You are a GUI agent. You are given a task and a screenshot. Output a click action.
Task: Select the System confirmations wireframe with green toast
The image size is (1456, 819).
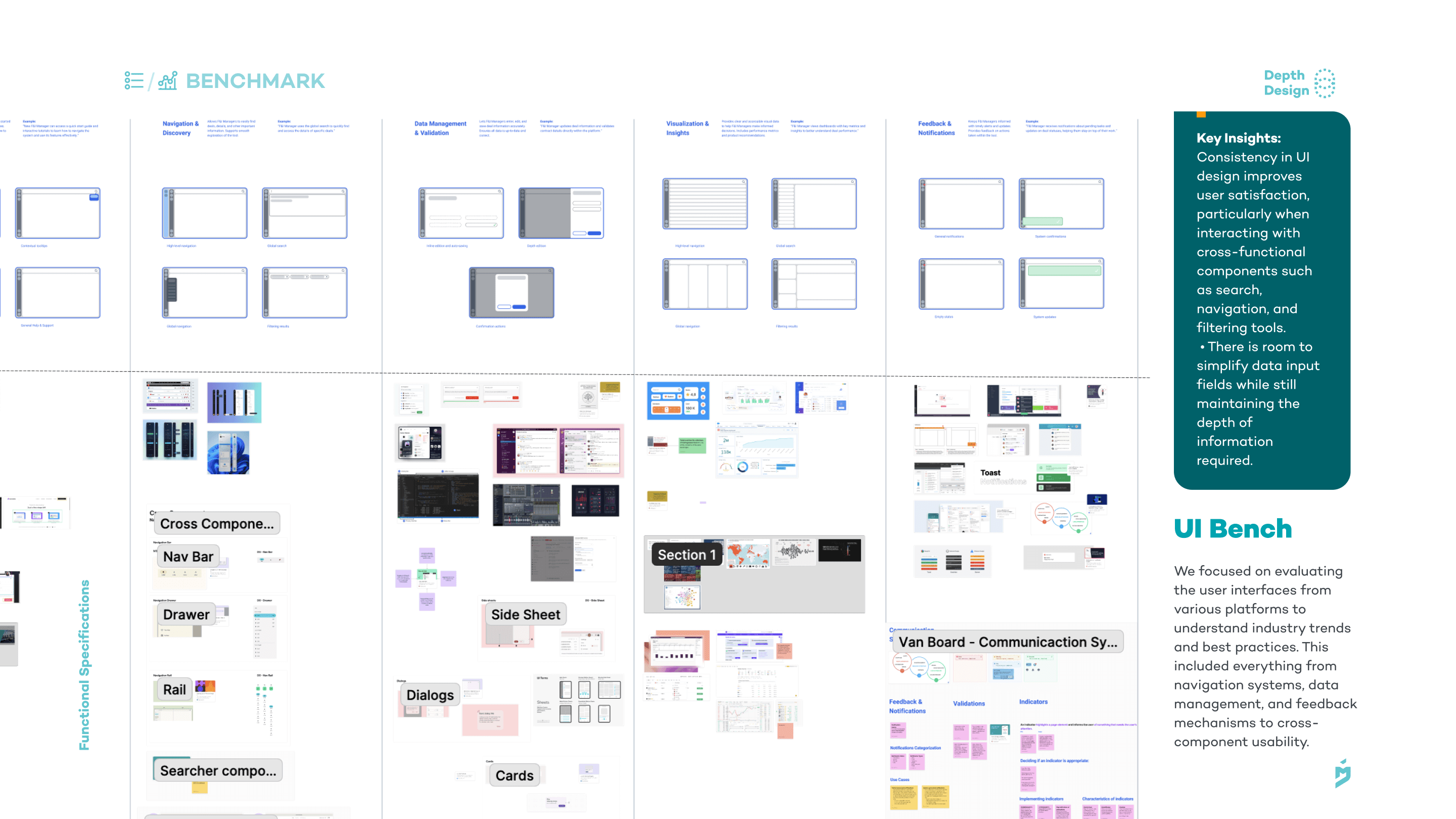pos(1062,203)
